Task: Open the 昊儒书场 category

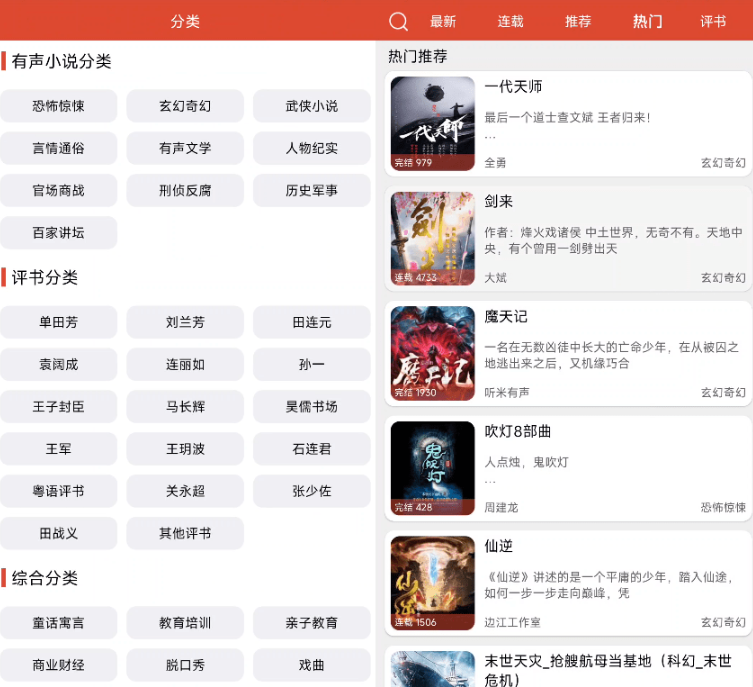Action: [312, 407]
